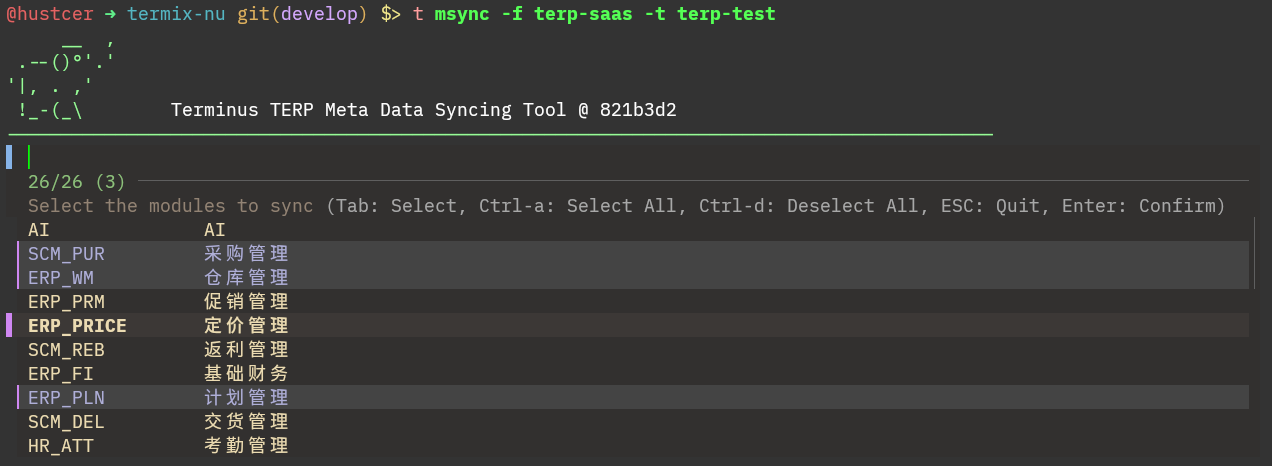Pick the ERP_PRM 促销管理 module

pos(158,301)
